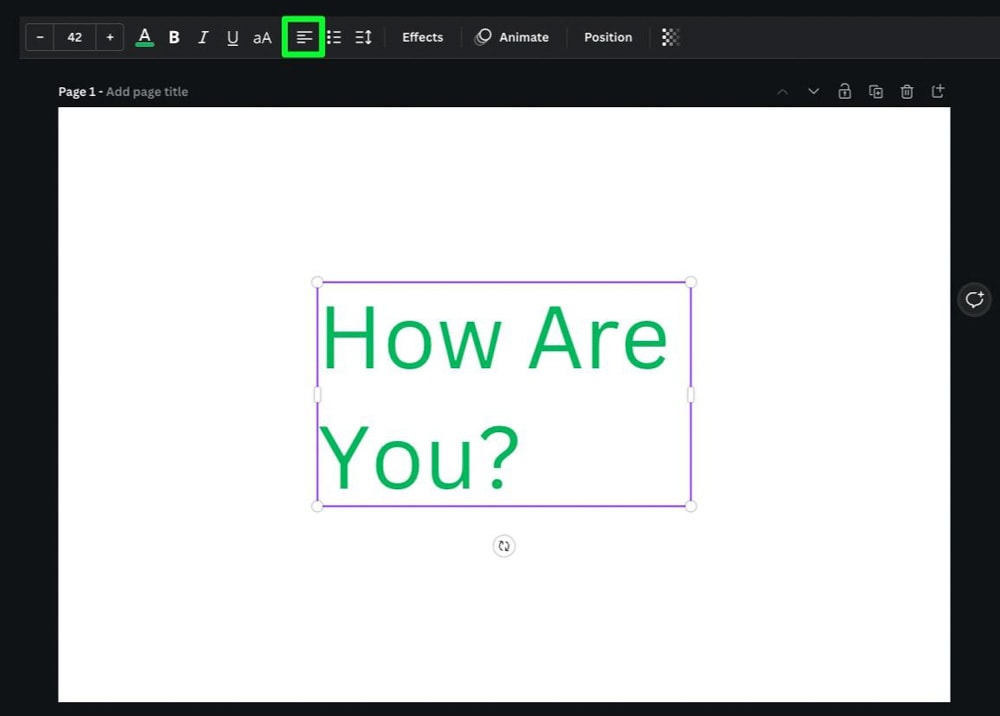This screenshot has height=716, width=1000.
Task: Move the page up with the chevron arrow
Action: 783,92
